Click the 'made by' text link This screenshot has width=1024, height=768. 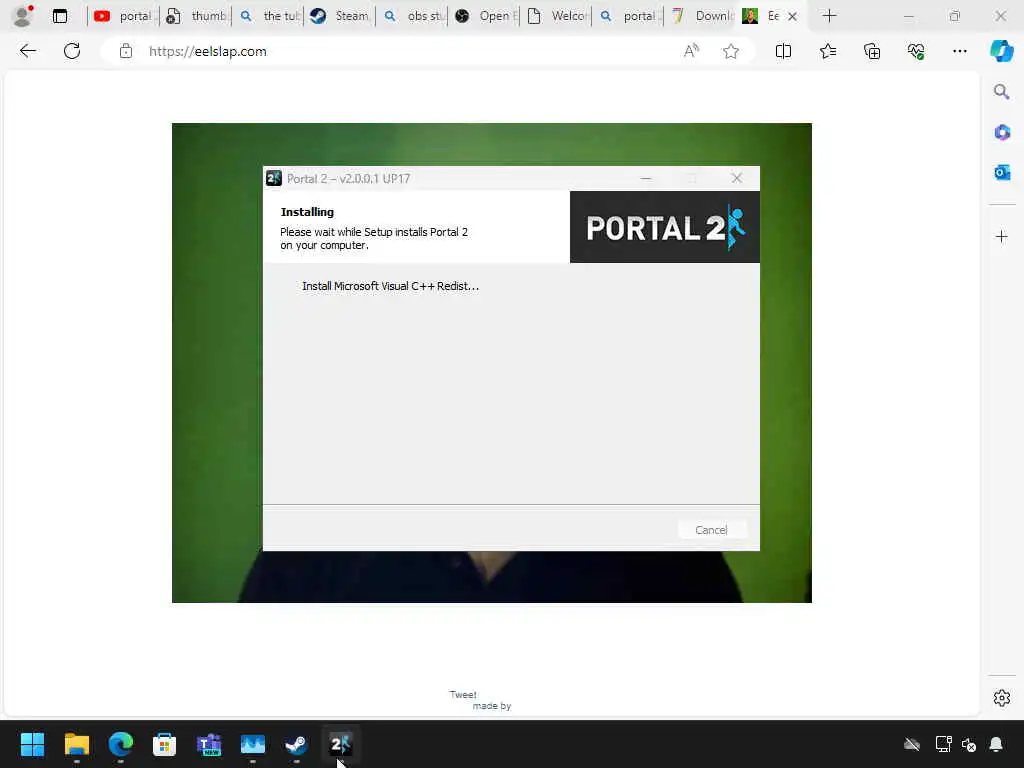click(492, 706)
